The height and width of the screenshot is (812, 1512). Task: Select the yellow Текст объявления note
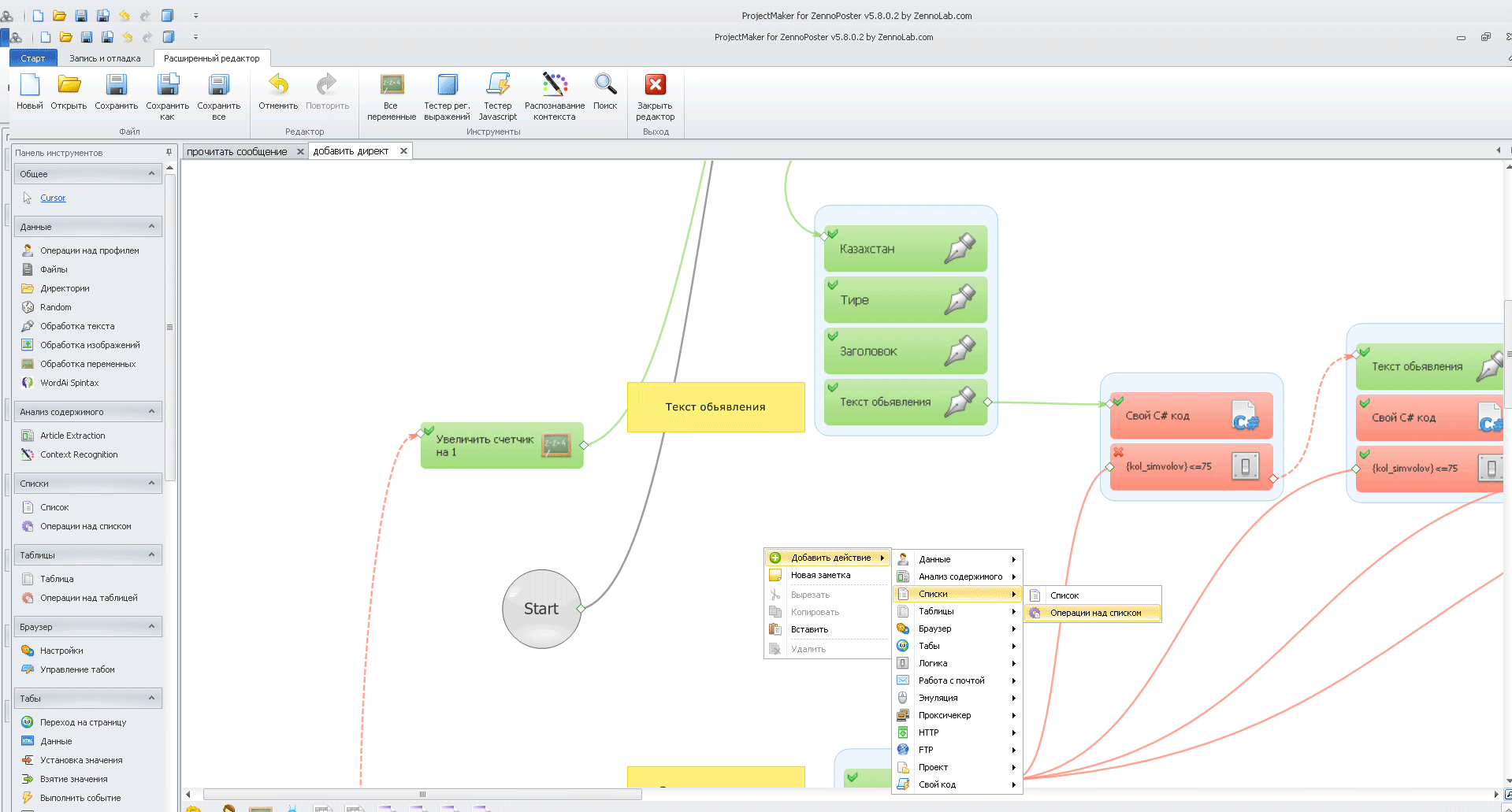pos(715,407)
